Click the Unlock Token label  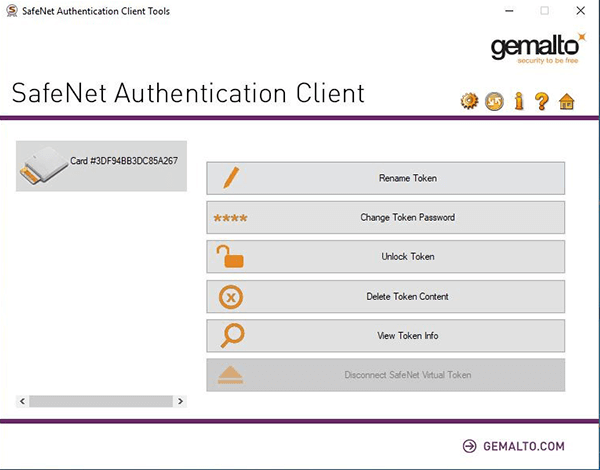coord(408,256)
